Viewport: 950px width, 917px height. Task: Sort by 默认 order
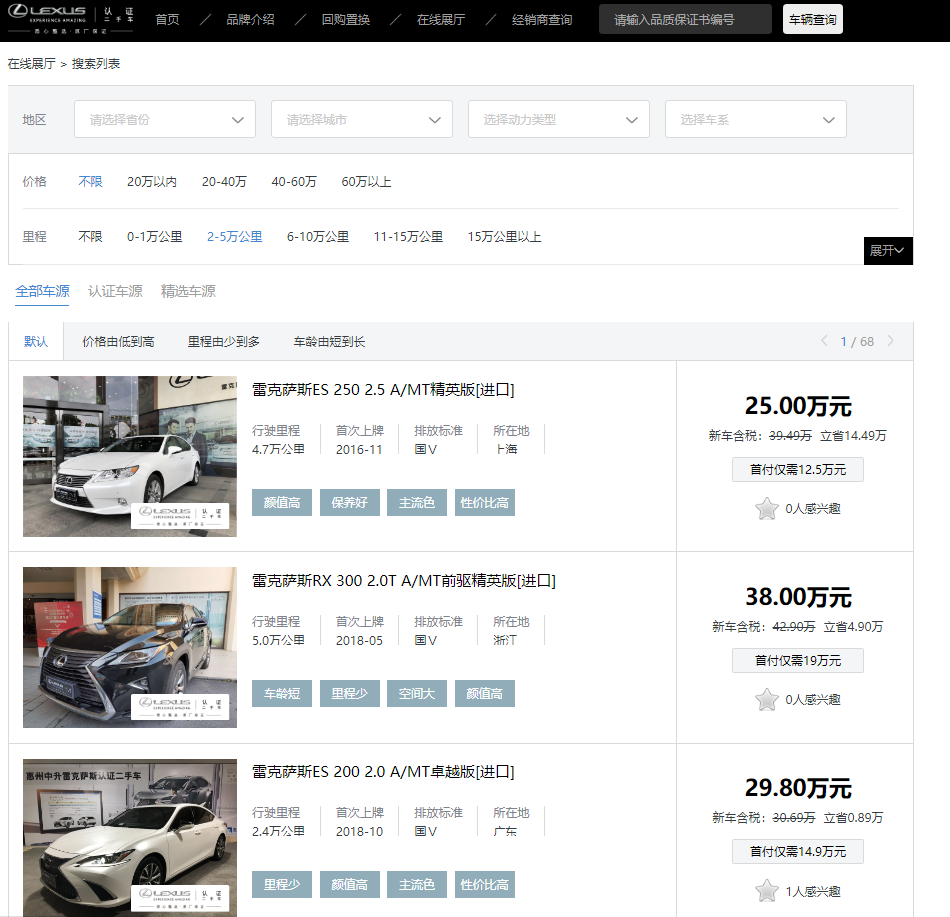[36, 342]
